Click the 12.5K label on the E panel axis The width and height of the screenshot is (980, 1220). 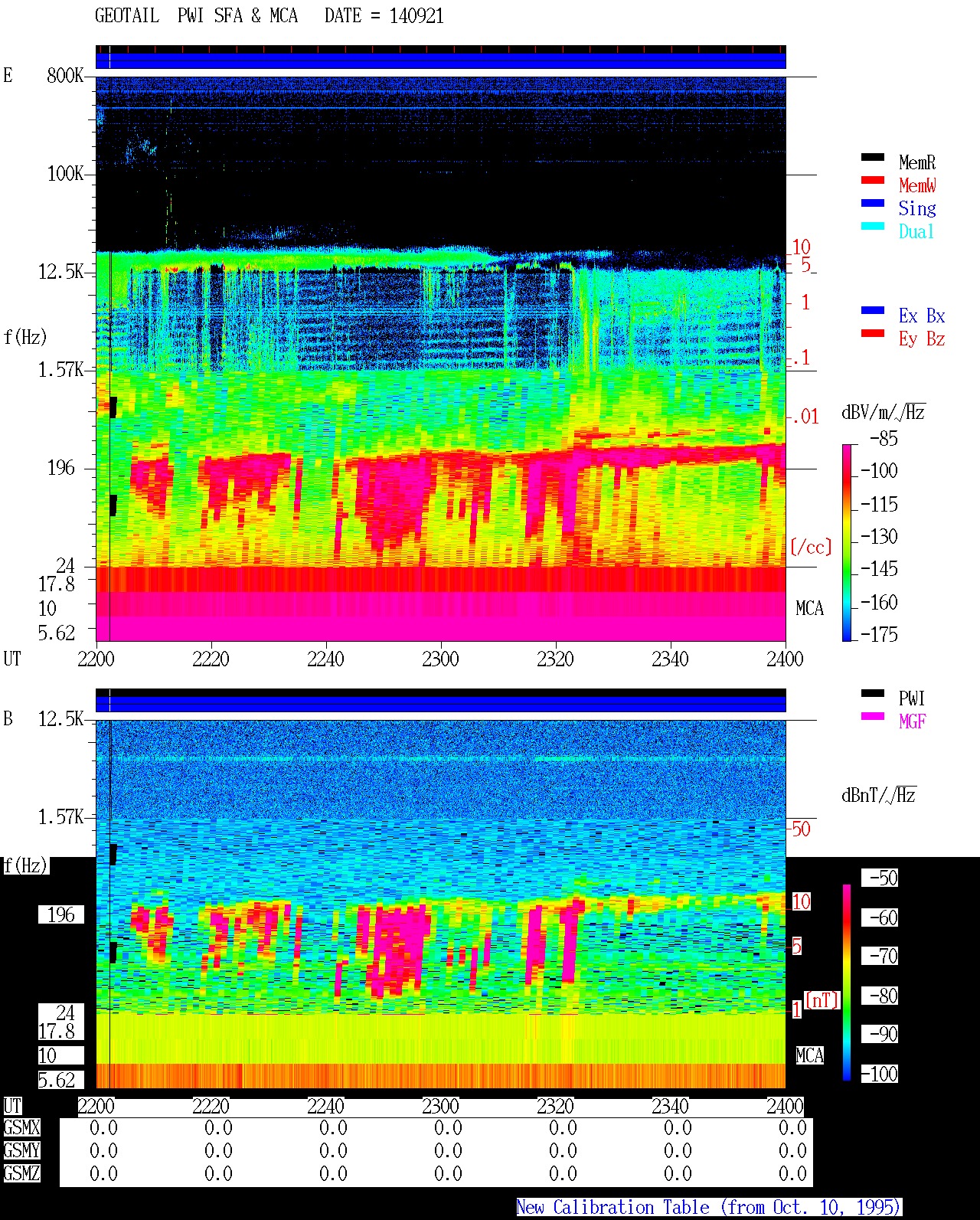(61, 271)
